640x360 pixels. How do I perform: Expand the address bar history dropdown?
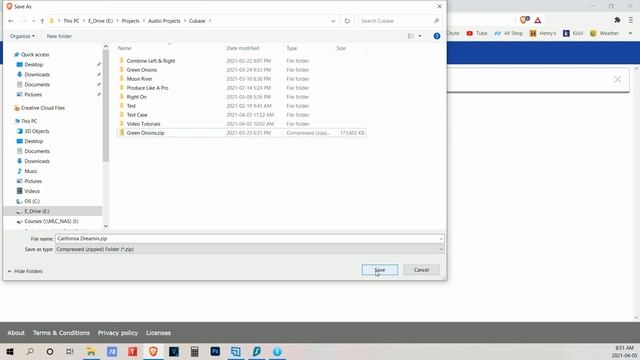333,21
